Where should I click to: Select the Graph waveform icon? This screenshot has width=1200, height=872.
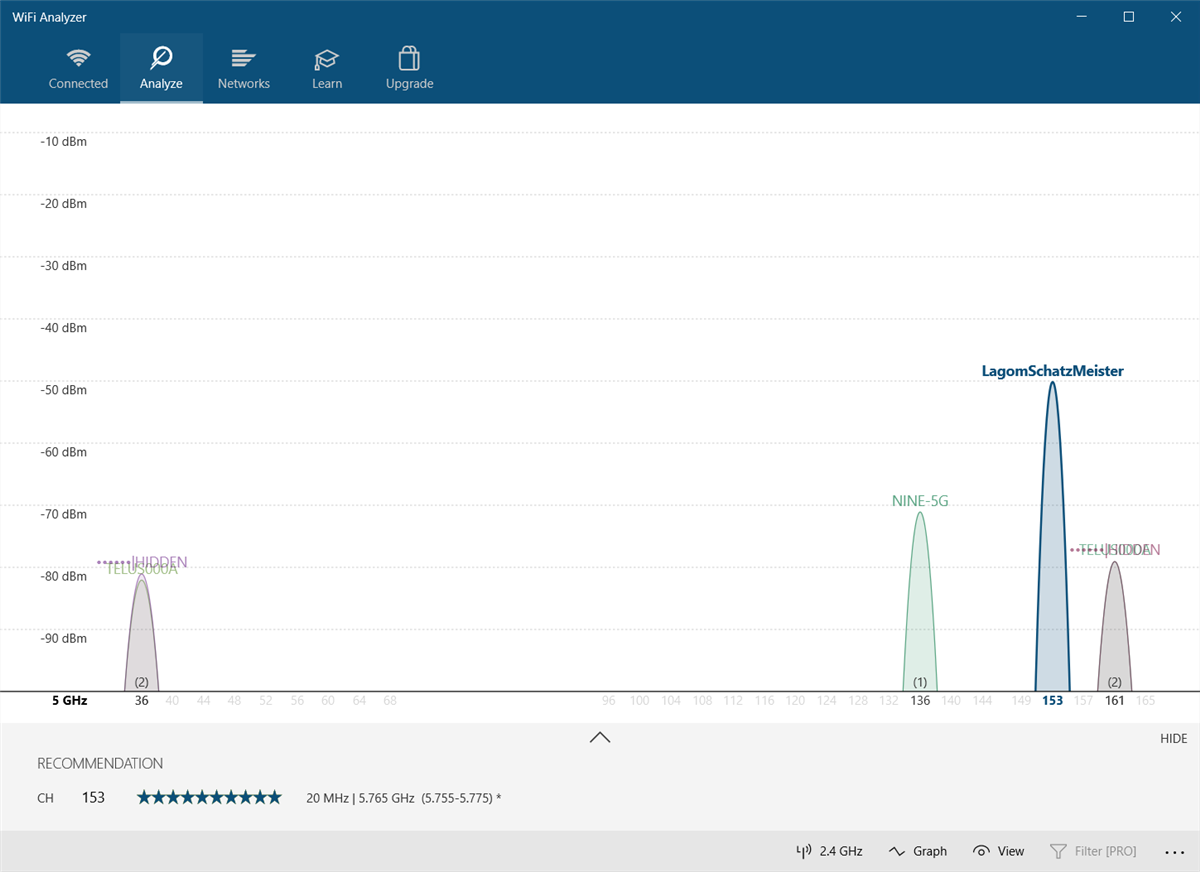897,851
